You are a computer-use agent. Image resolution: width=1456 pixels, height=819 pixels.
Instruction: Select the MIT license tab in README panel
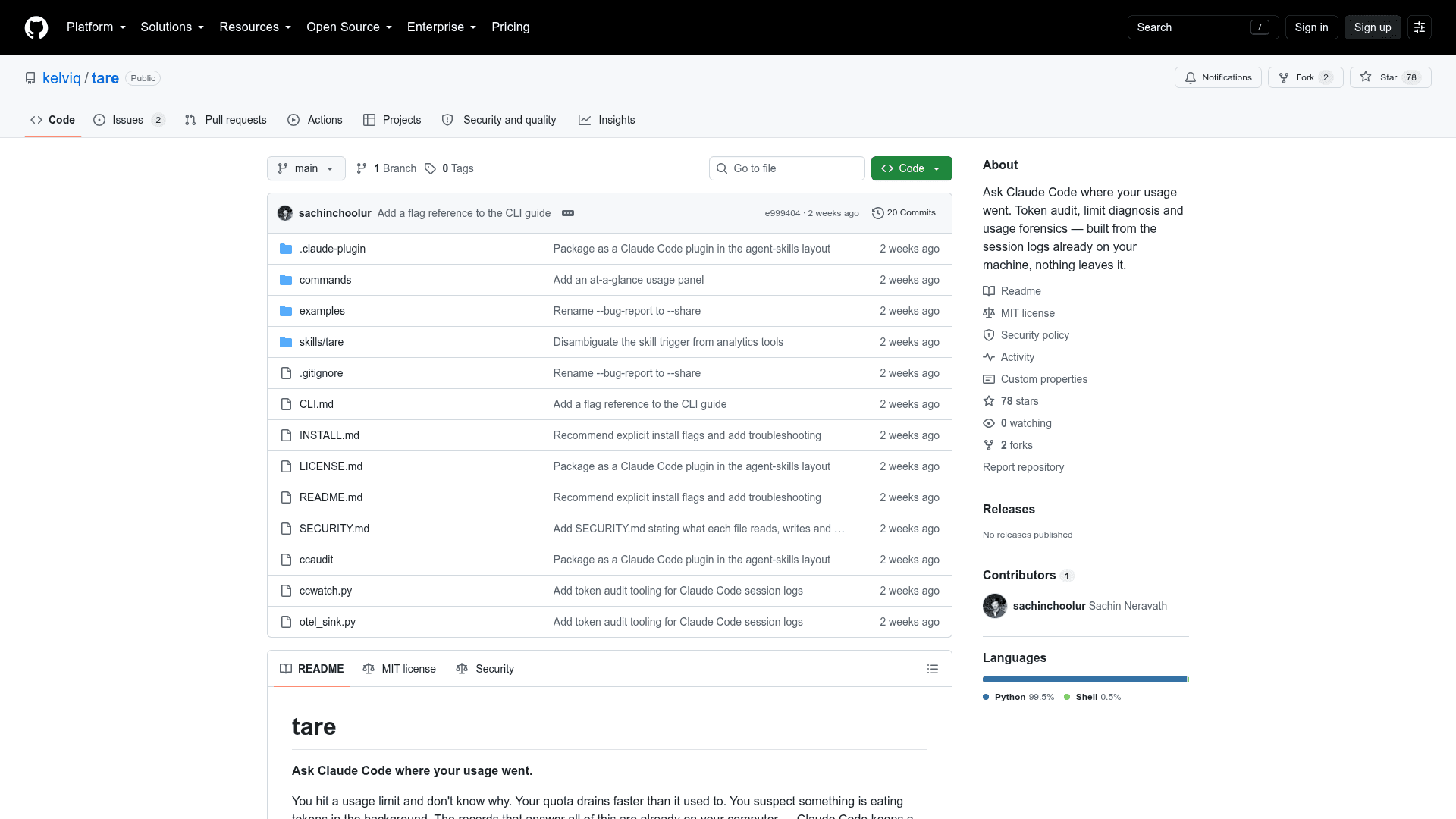point(400,669)
